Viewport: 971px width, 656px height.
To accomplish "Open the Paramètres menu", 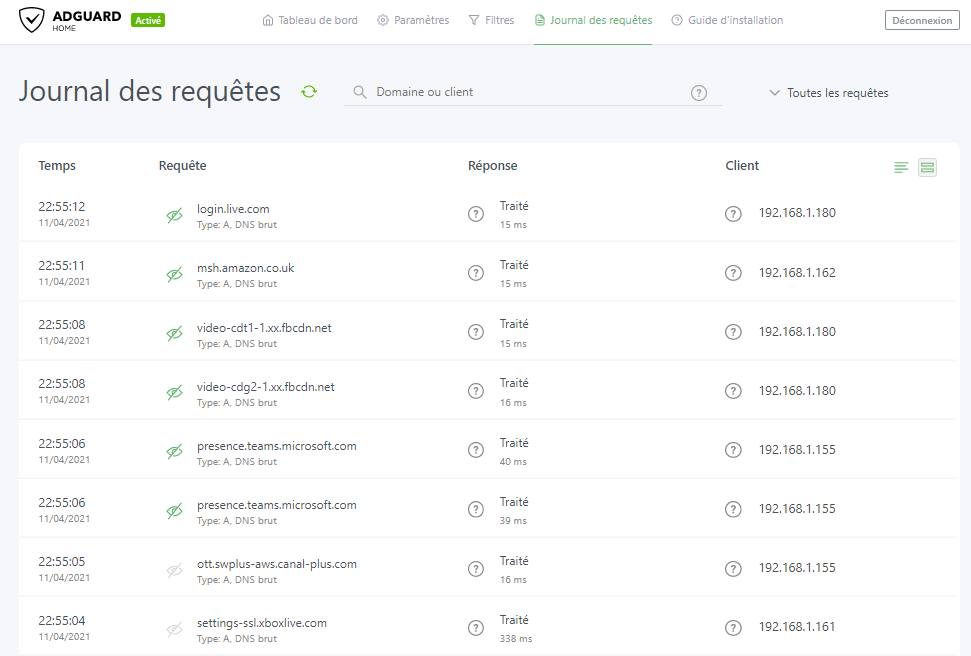I will point(413,20).
